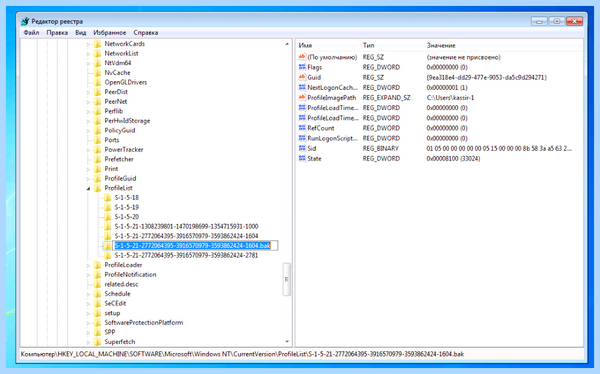
Task: Click the State DWORD value icon
Action: 302,158
